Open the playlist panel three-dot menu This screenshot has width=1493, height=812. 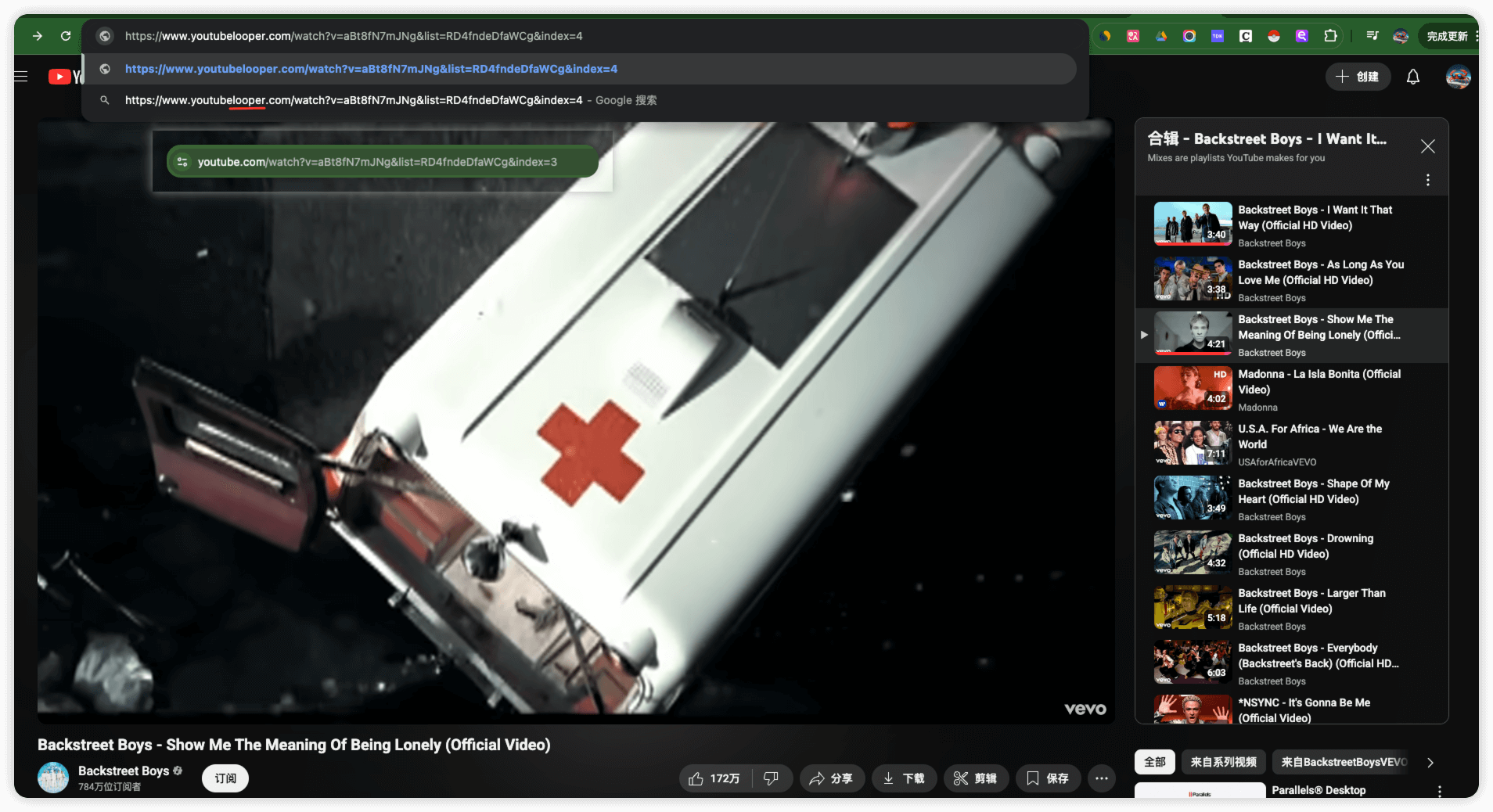pyautogui.click(x=1428, y=180)
